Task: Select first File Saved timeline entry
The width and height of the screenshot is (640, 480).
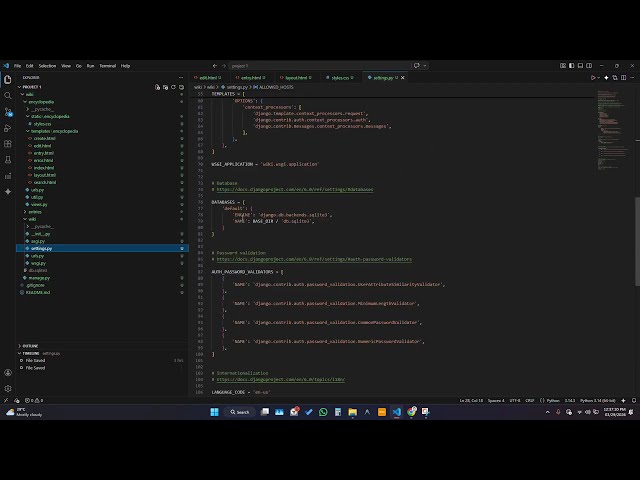Action: click(36, 360)
